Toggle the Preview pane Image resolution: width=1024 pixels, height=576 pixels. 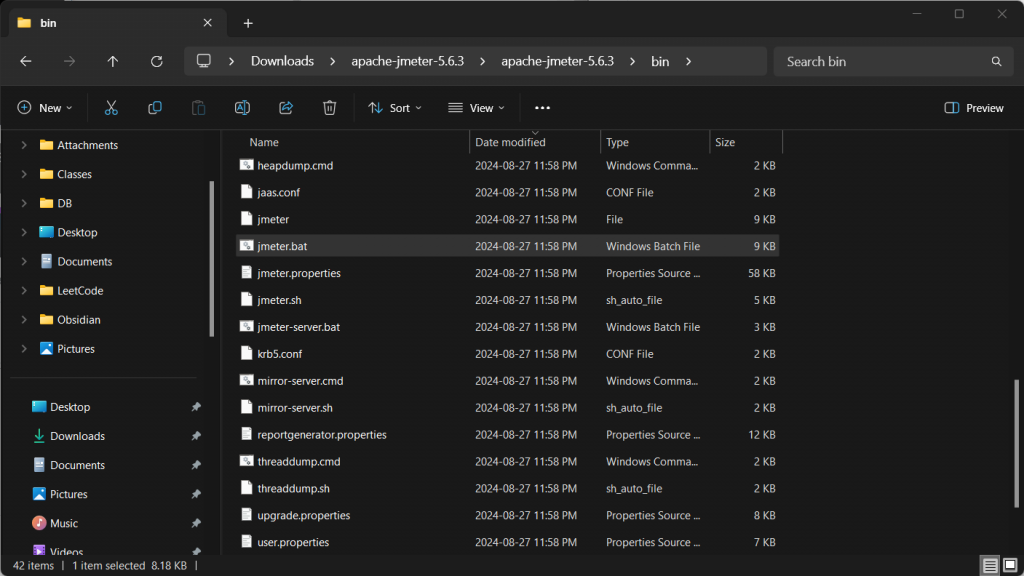click(974, 108)
